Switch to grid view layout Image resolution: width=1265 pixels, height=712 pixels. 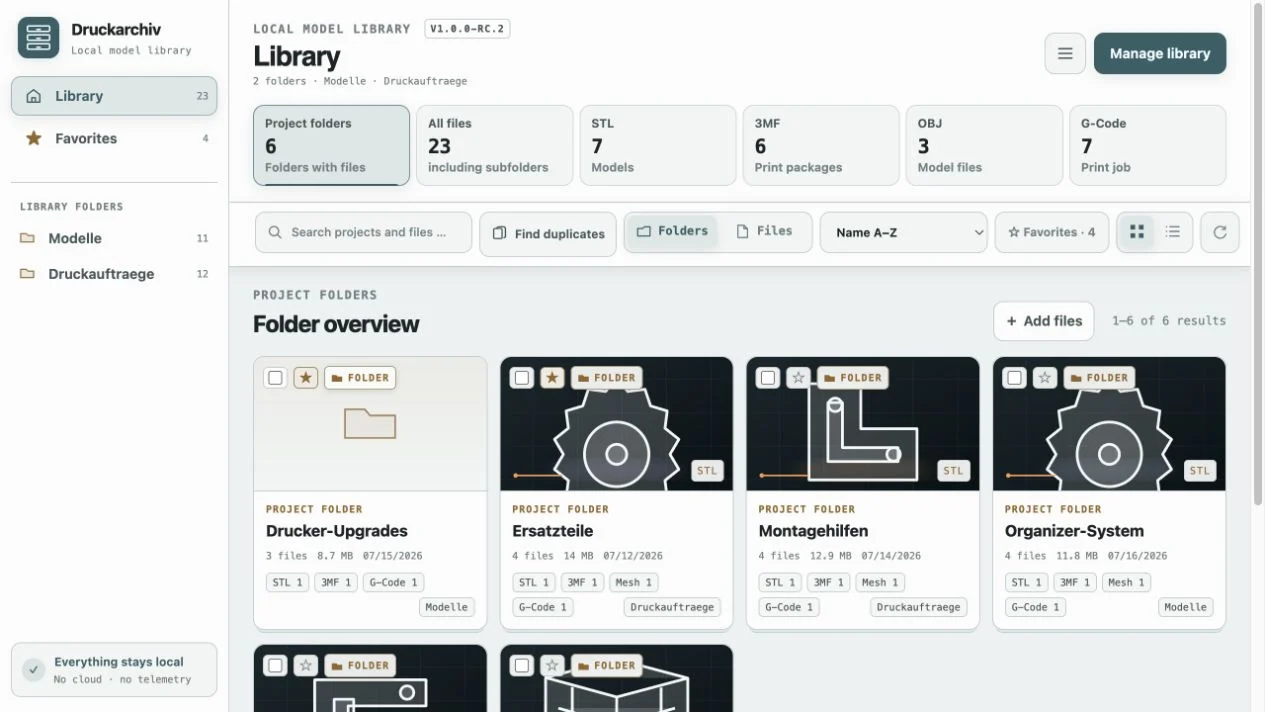1137,232
